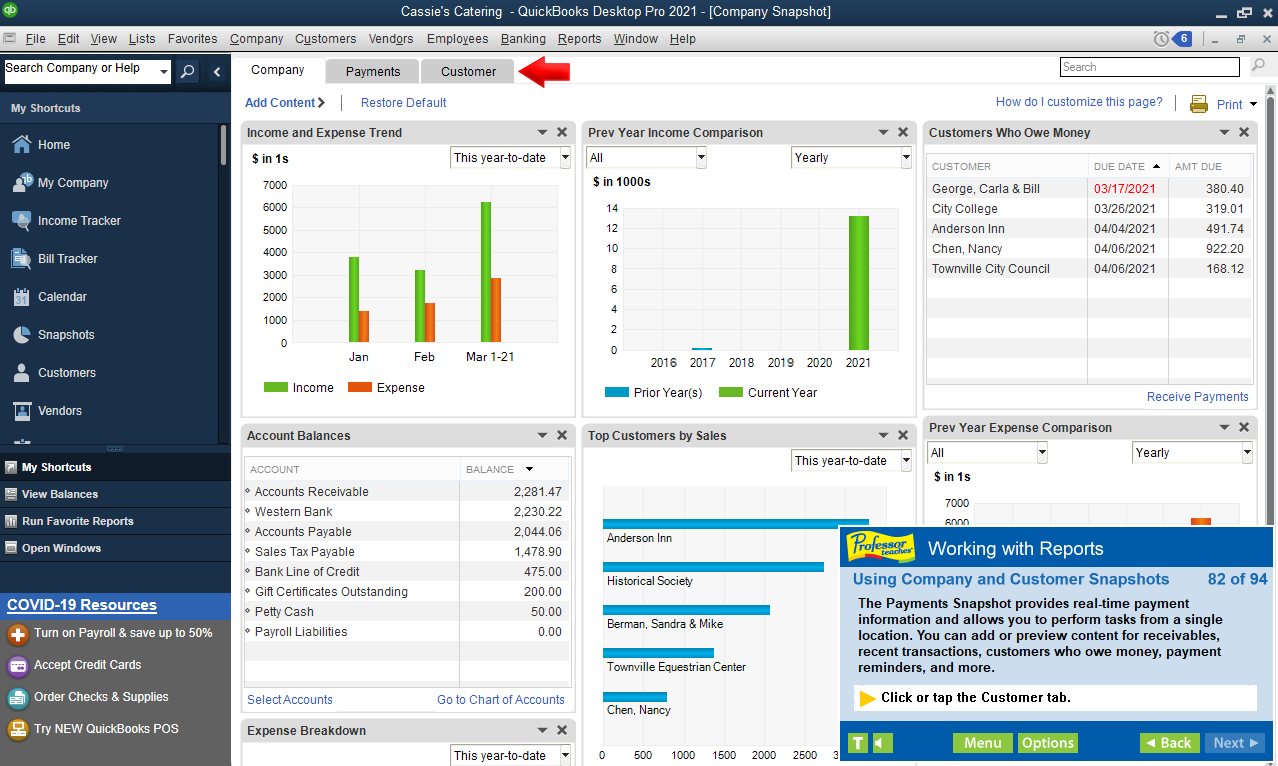The height and width of the screenshot is (766, 1278).
Task: Click the snapshot Search field at top right
Action: (x=1150, y=67)
